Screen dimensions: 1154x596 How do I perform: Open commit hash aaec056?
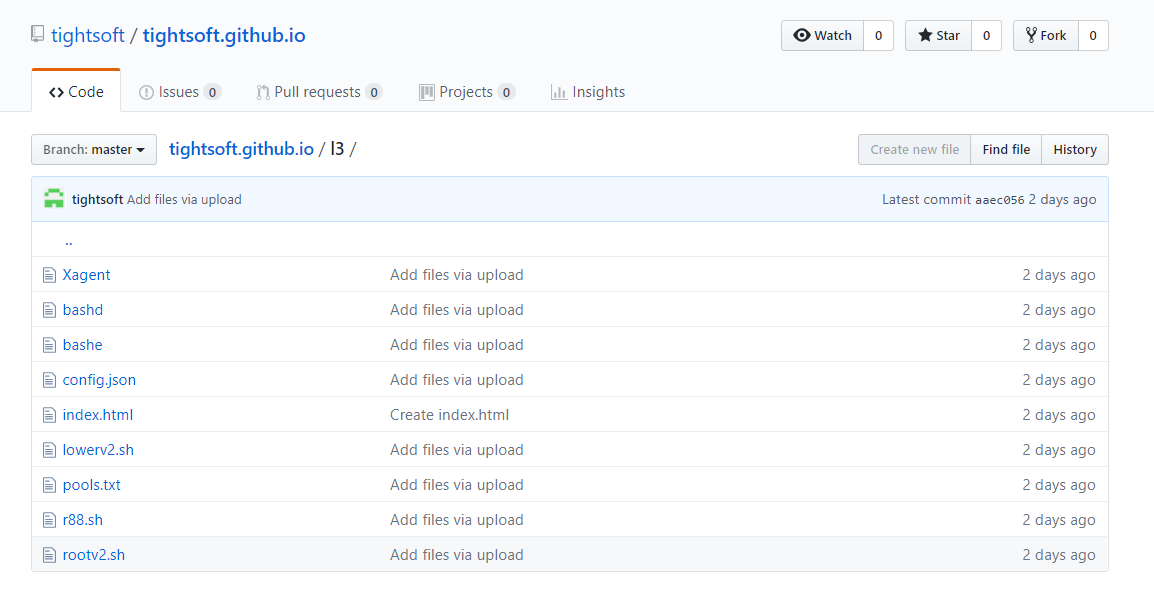tap(999, 200)
